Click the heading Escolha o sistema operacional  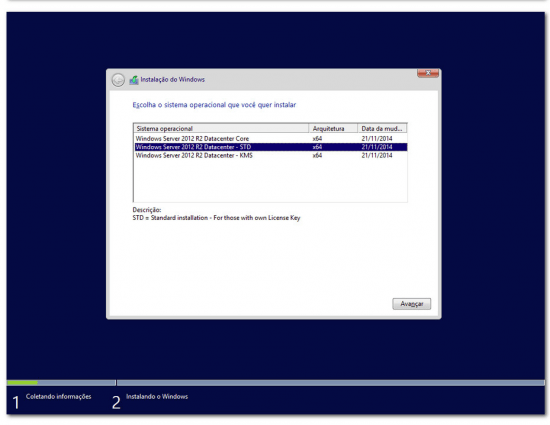pos(214,105)
